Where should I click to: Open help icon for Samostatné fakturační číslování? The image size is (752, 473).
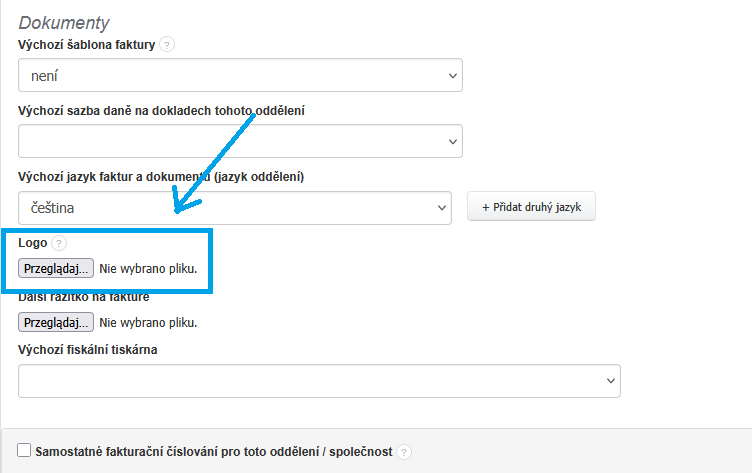coord(404,452)
